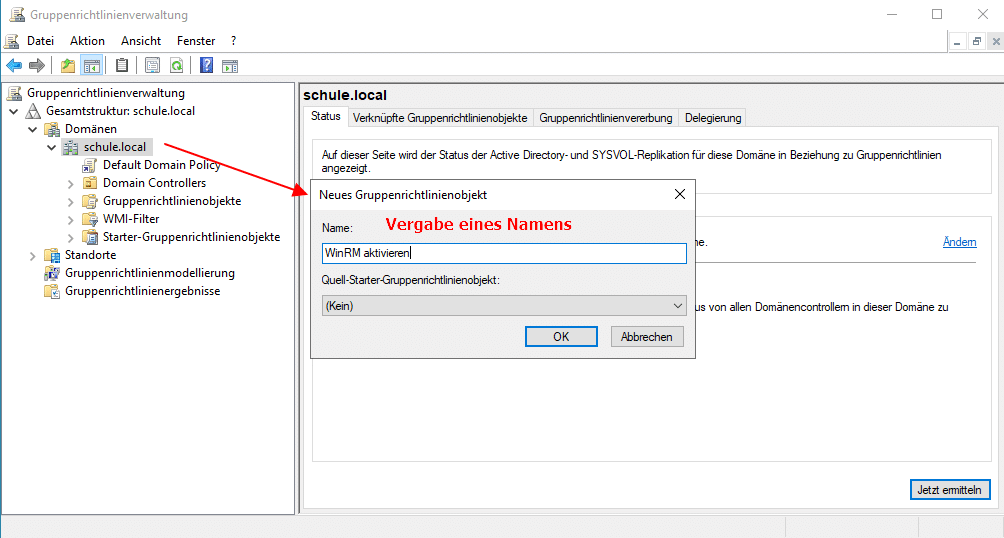
Task: Collapse the Gesamtstruktur: schule.local node
Action: tap(13, 111)
